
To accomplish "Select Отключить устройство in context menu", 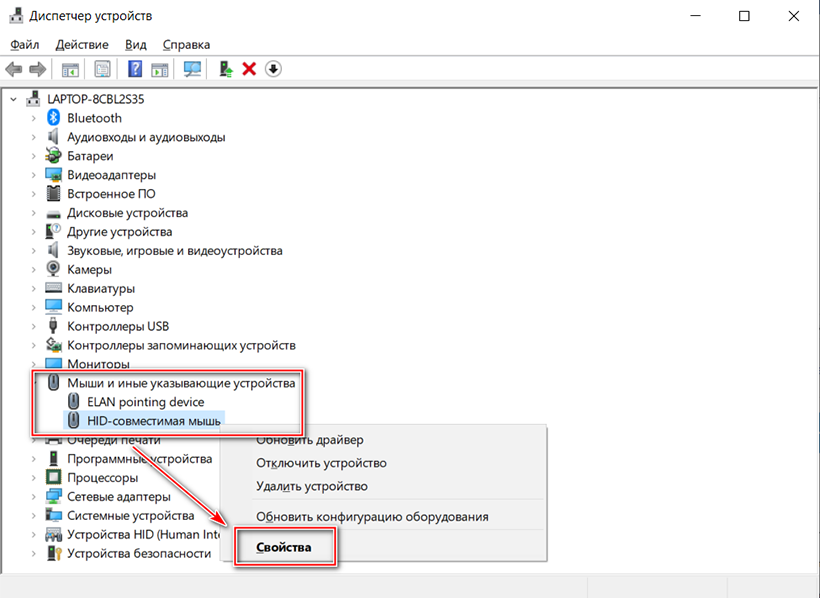I will (321, 463).
